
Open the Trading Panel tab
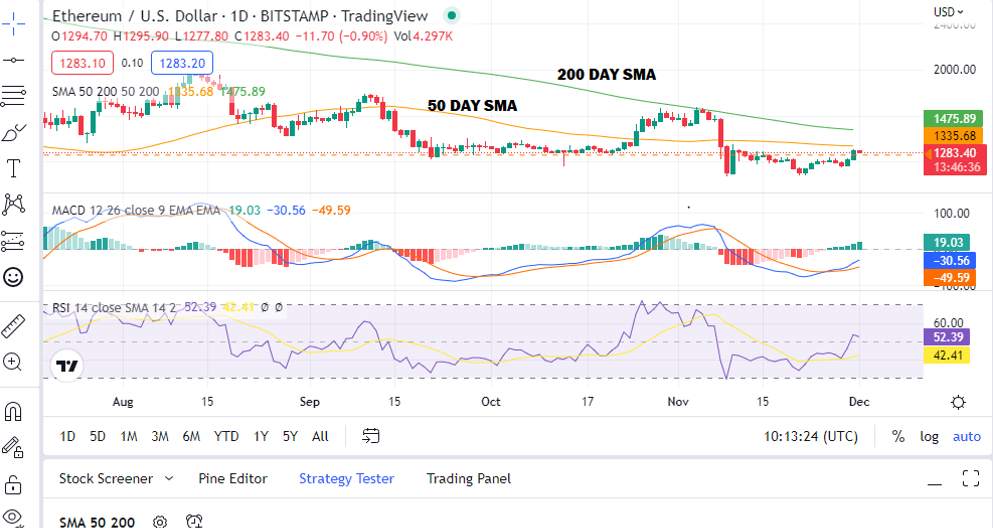point(469,479)
